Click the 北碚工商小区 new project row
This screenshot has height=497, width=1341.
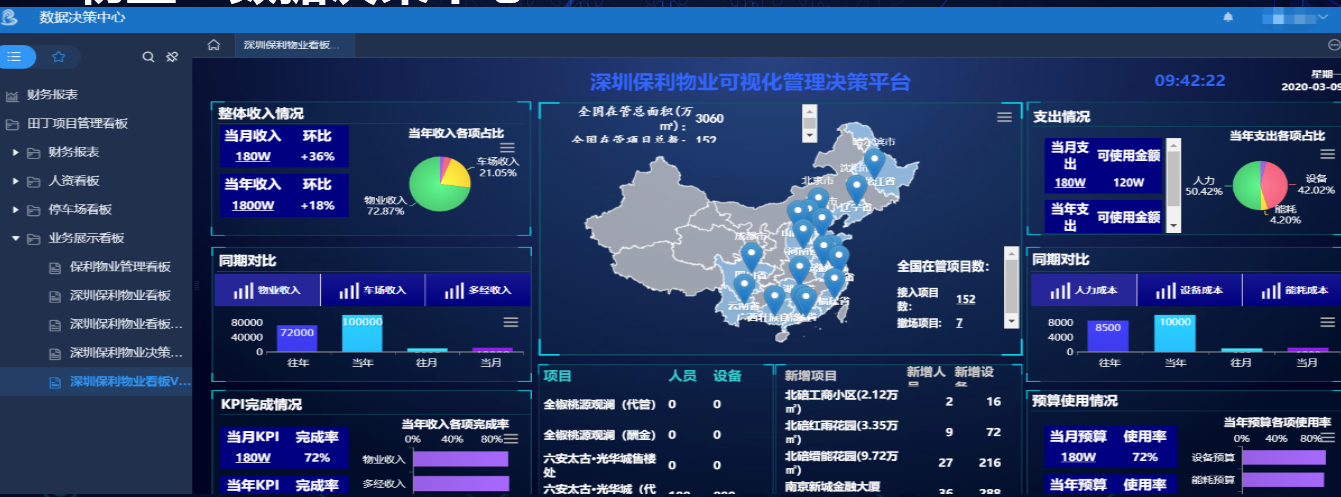pyautogui.click(x=896, y=402)
